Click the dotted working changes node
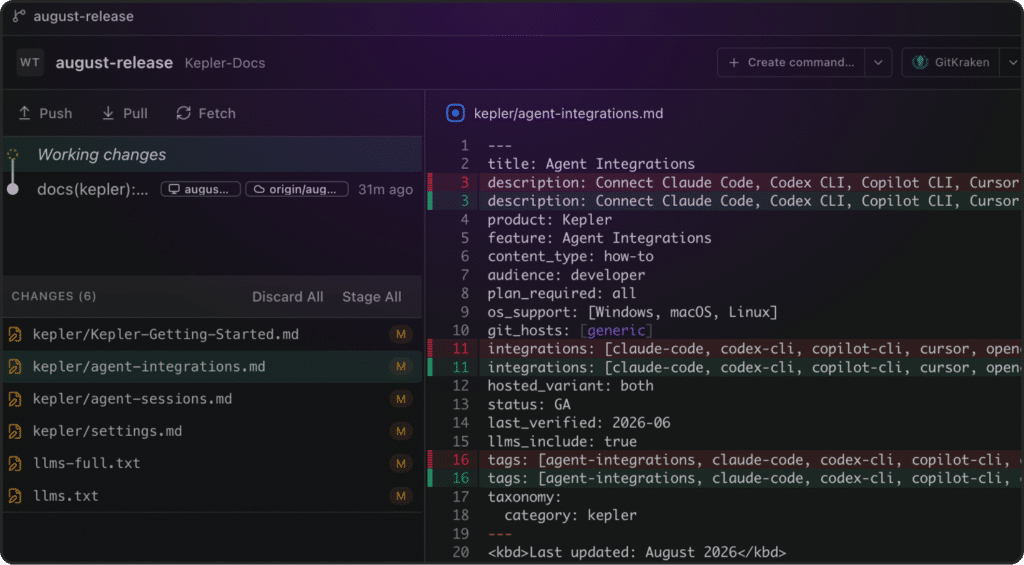The height and width of the screenshot is (565, 1024). coord(12,155)
